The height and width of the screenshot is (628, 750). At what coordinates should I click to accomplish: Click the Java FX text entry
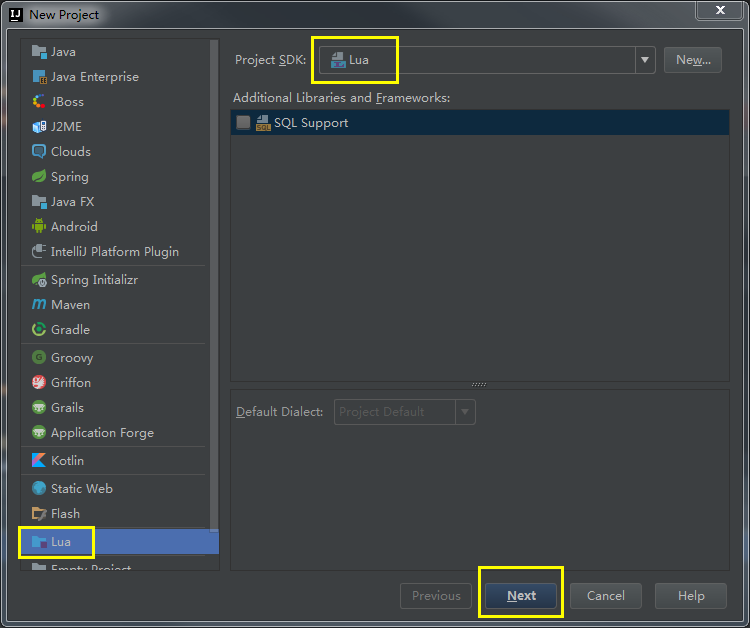[73, 201]
